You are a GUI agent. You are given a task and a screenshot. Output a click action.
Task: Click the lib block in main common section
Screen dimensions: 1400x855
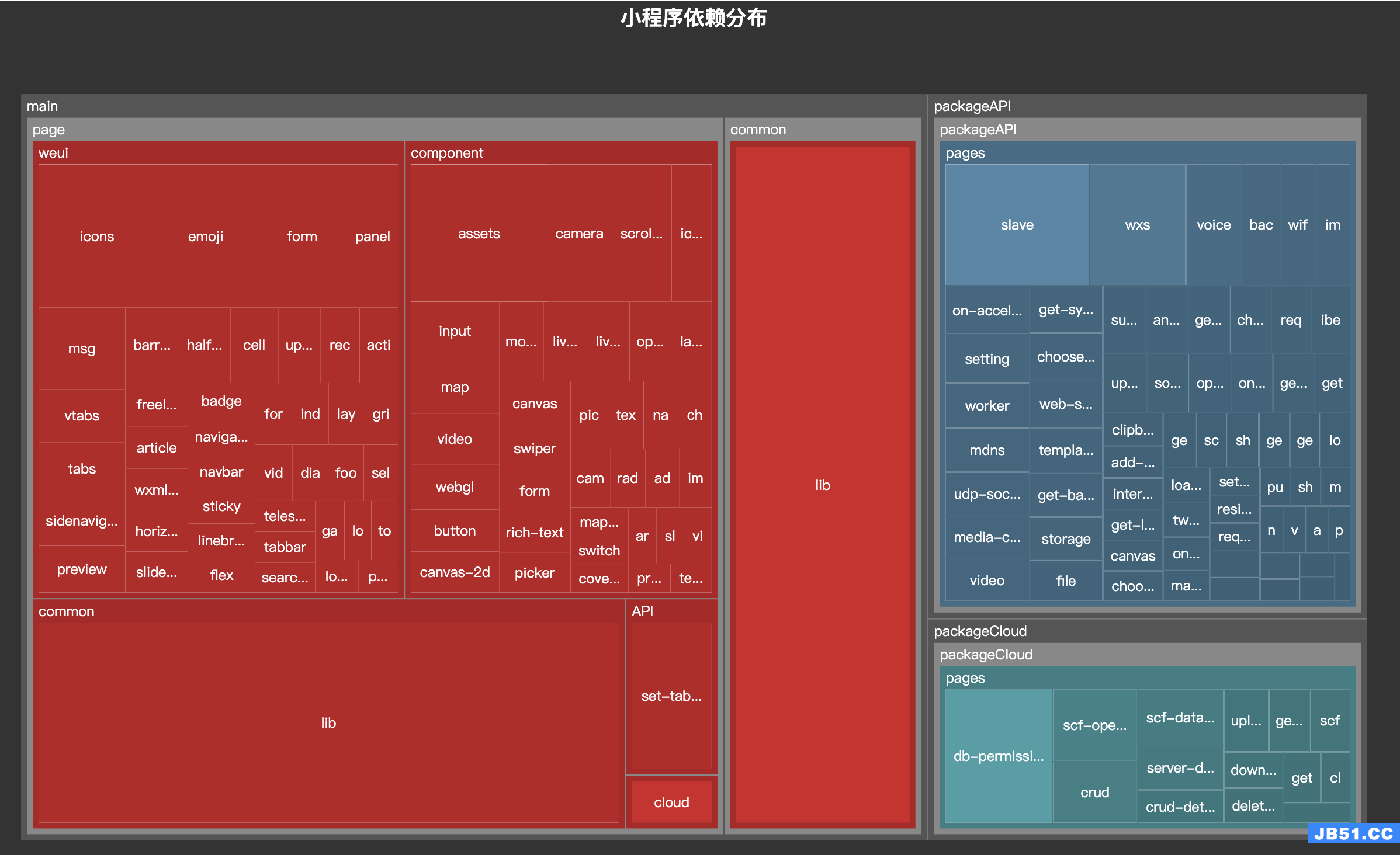(330, 722)
